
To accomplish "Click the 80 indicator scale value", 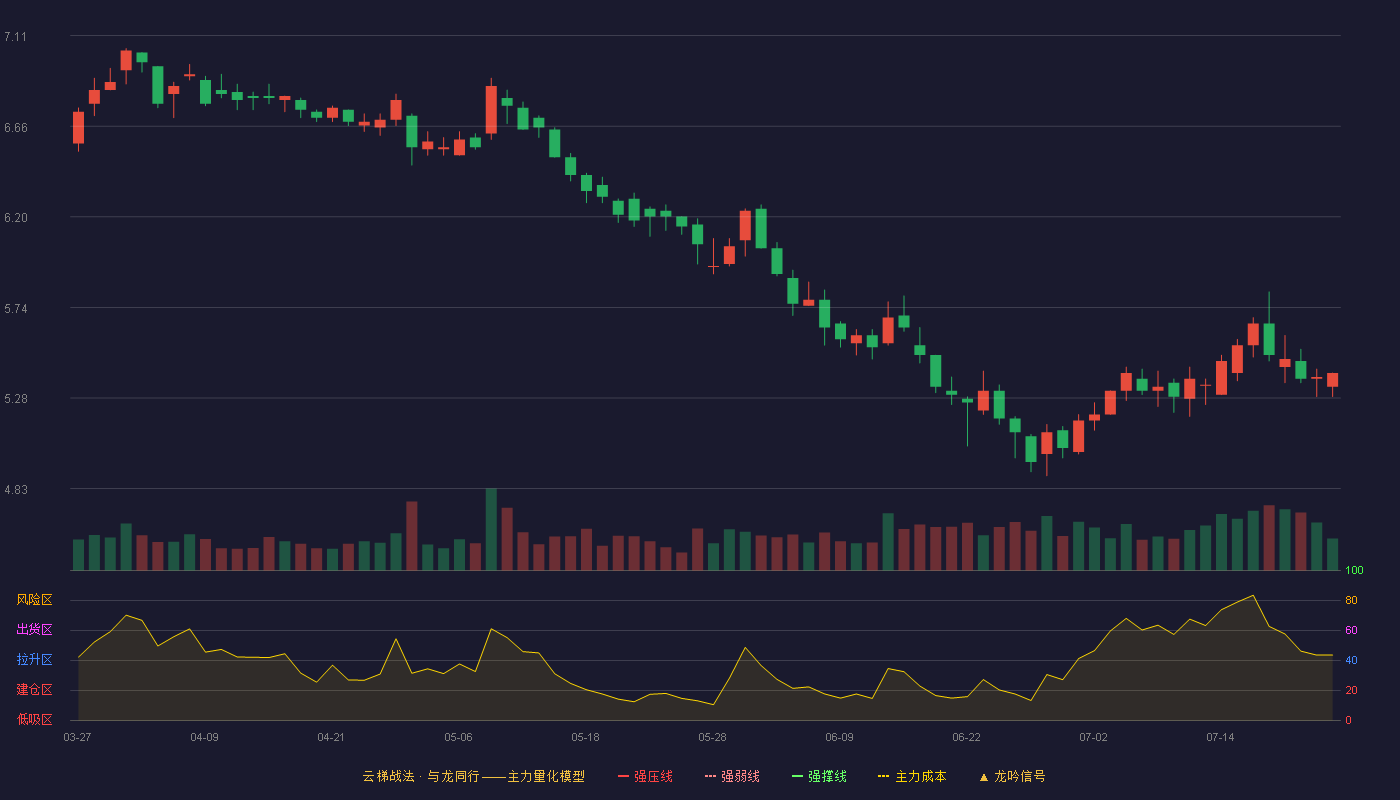I will pyautogui.click(x=1351, y=600).
